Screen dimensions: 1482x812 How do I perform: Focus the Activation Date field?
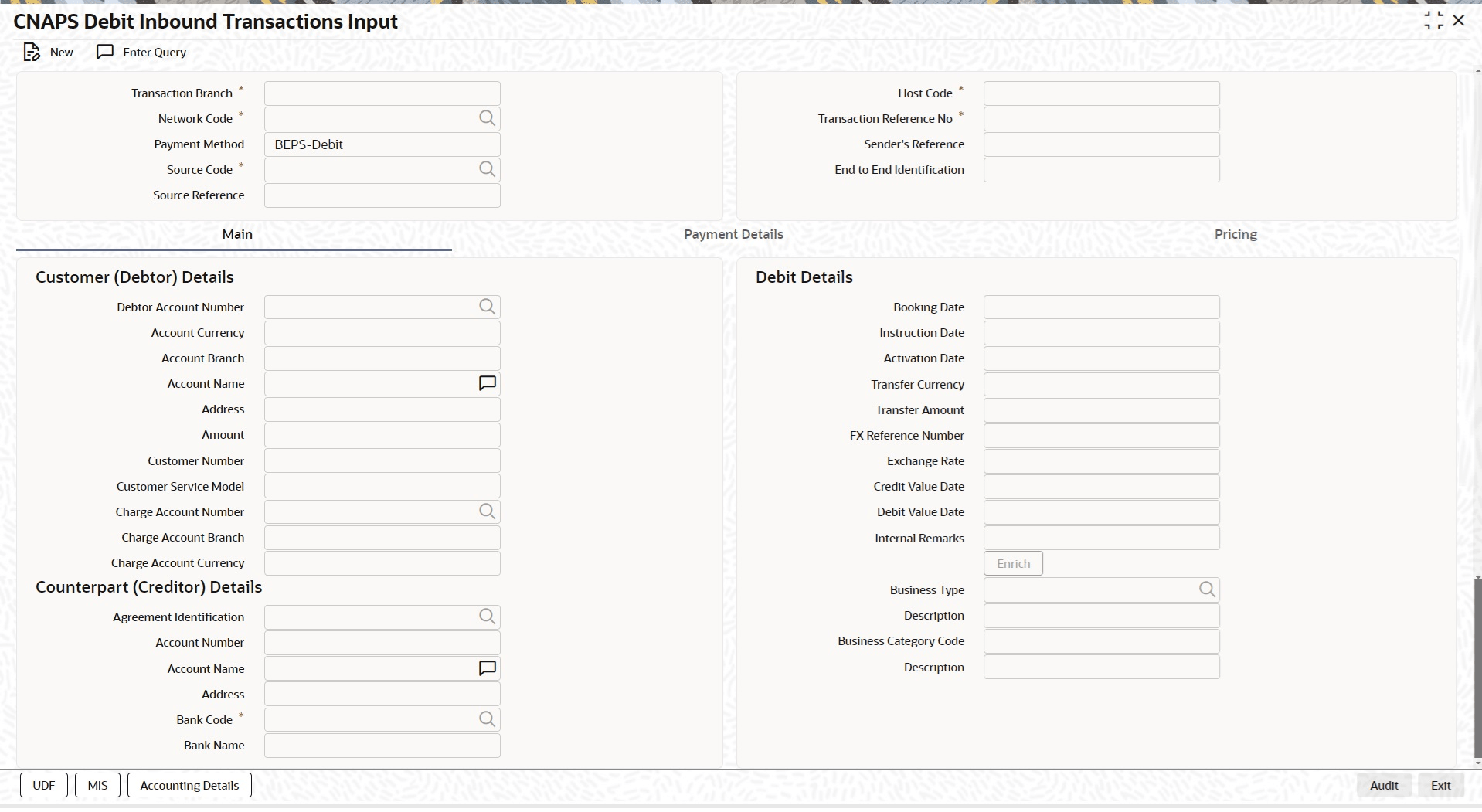(x=1102, y=358)
